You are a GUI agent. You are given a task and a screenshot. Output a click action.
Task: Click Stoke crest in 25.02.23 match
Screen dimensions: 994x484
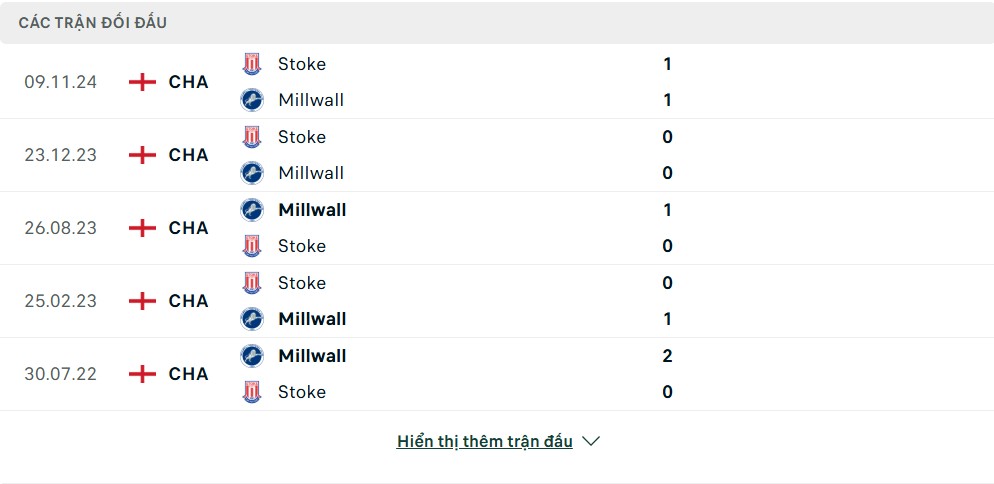pyautogui.click(x=252, y=283)
